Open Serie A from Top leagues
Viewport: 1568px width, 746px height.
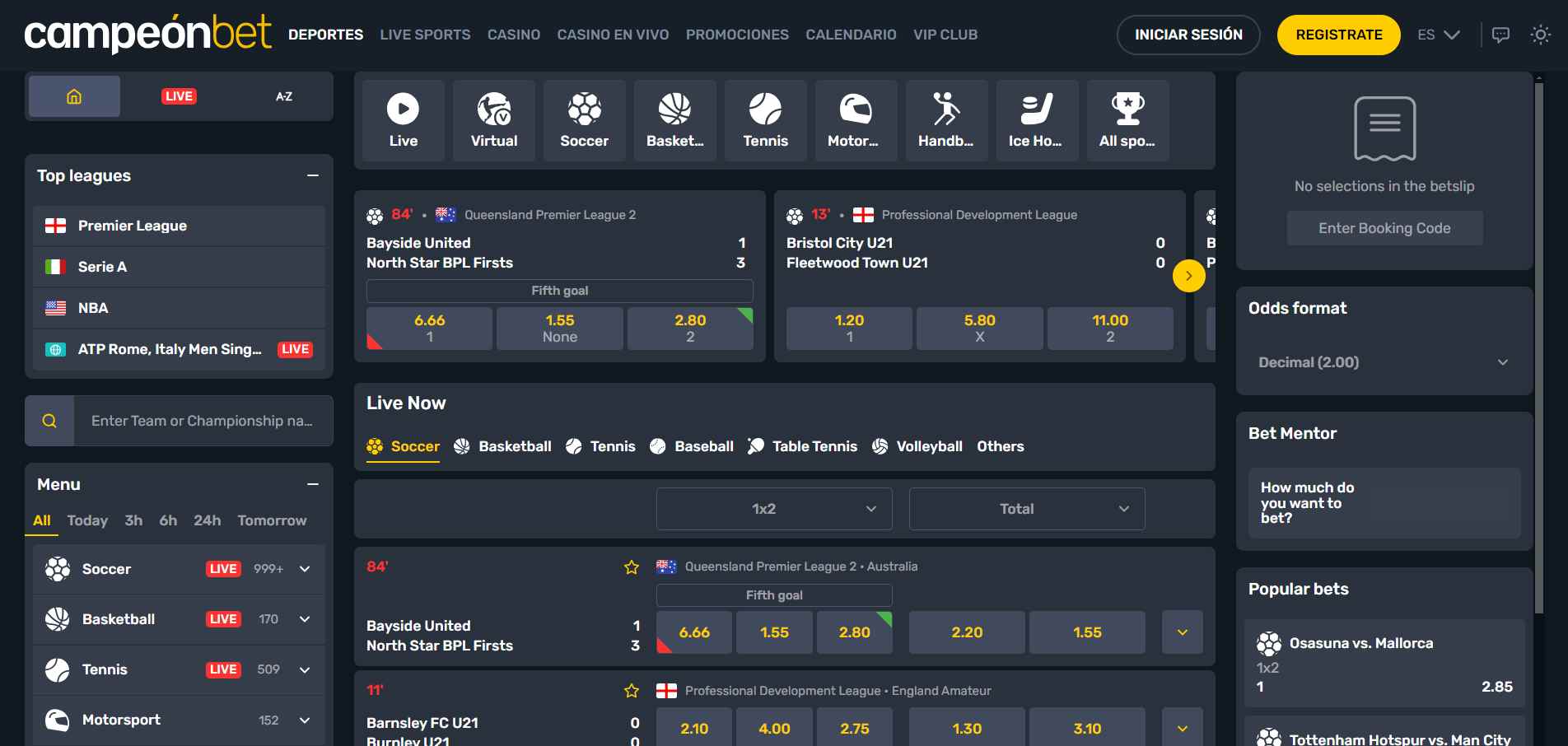point(179,267)
